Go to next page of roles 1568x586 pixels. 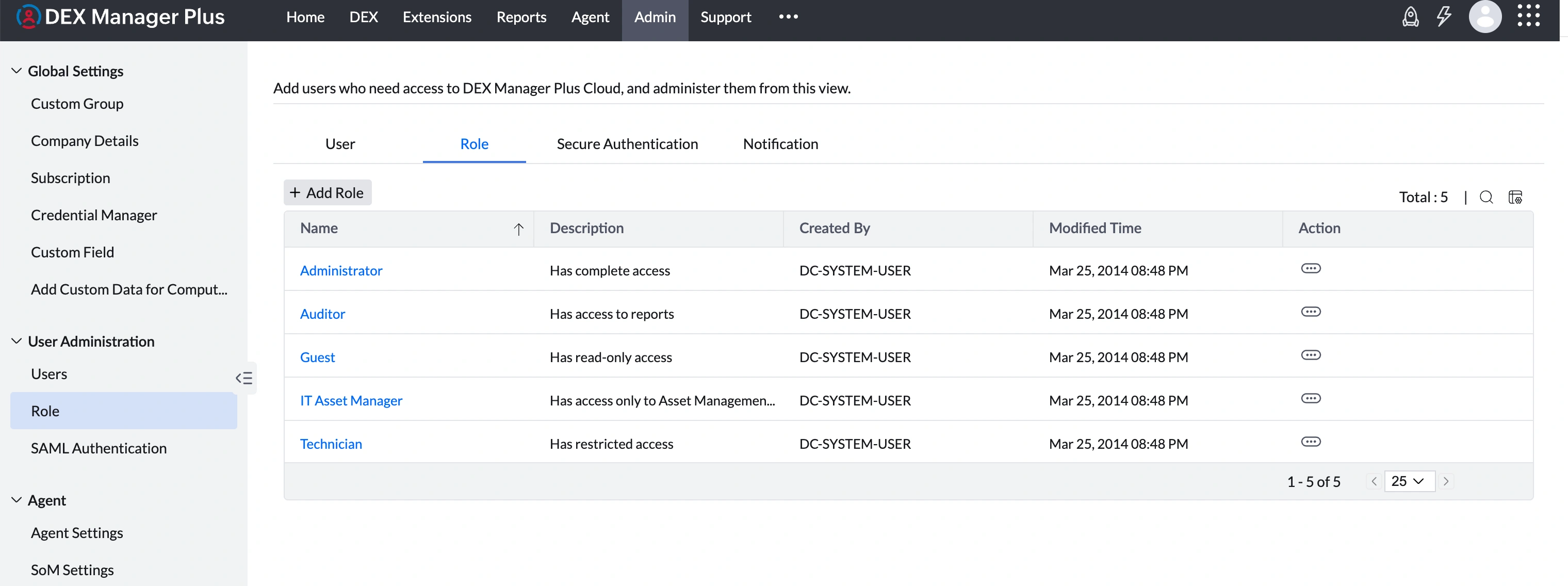pos(1446,481)
